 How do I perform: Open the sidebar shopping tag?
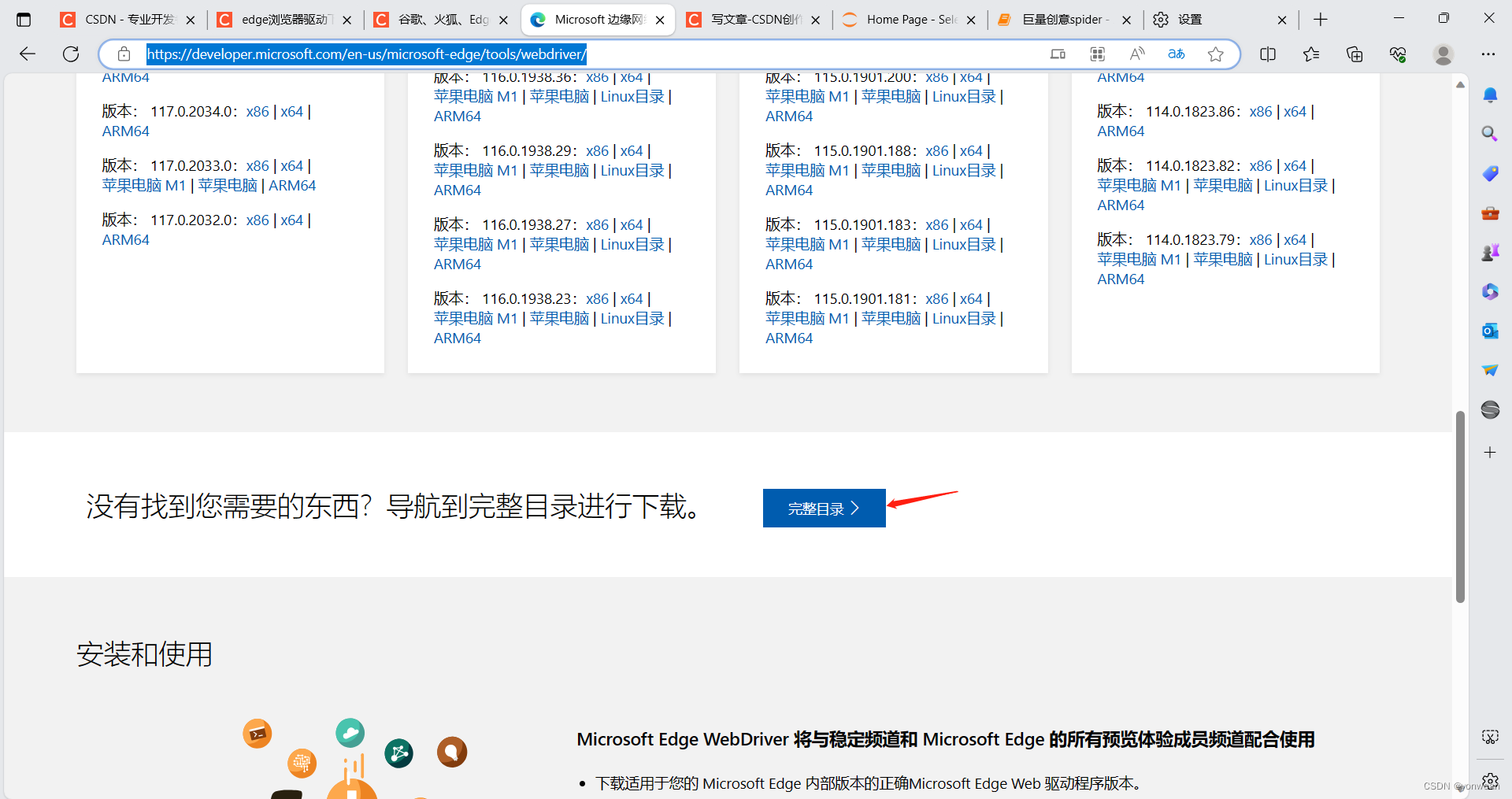click(1490, 173)
